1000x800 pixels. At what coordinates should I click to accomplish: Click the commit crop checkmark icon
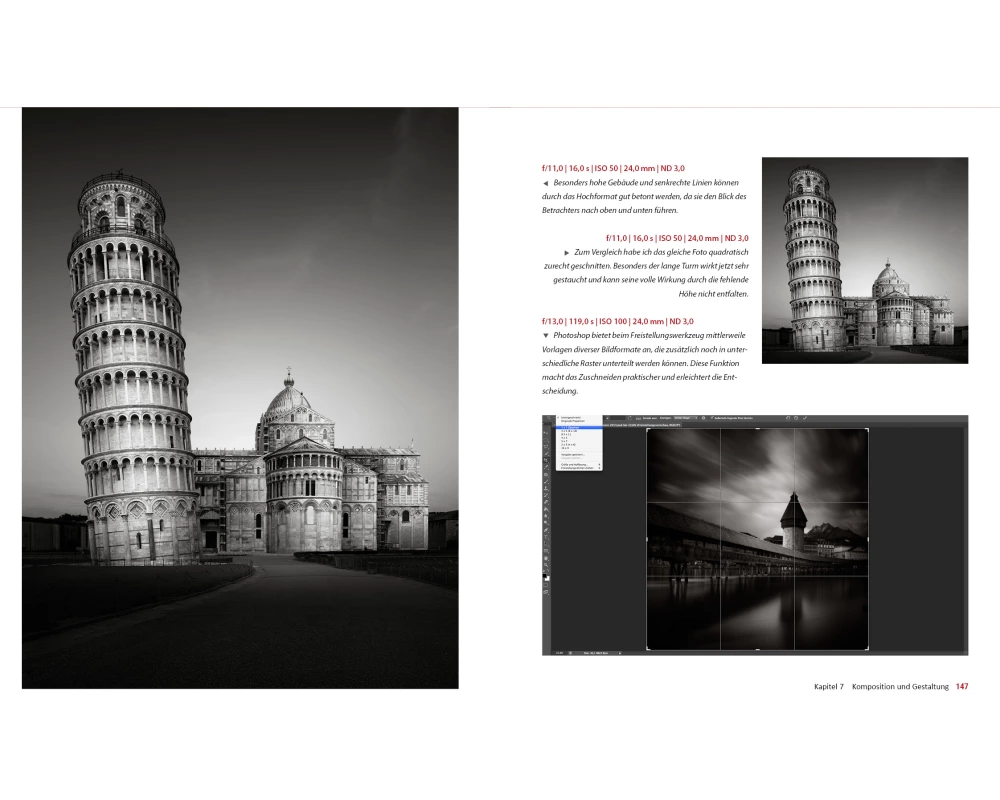coord(806,418)
